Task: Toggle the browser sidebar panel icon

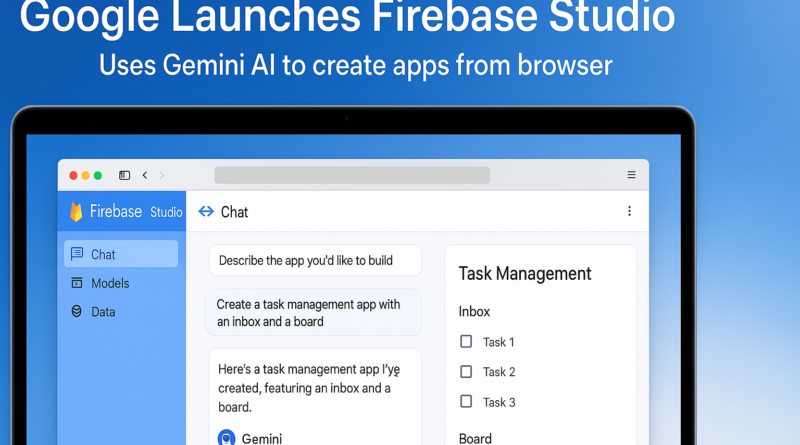Action: click(124, 175)
